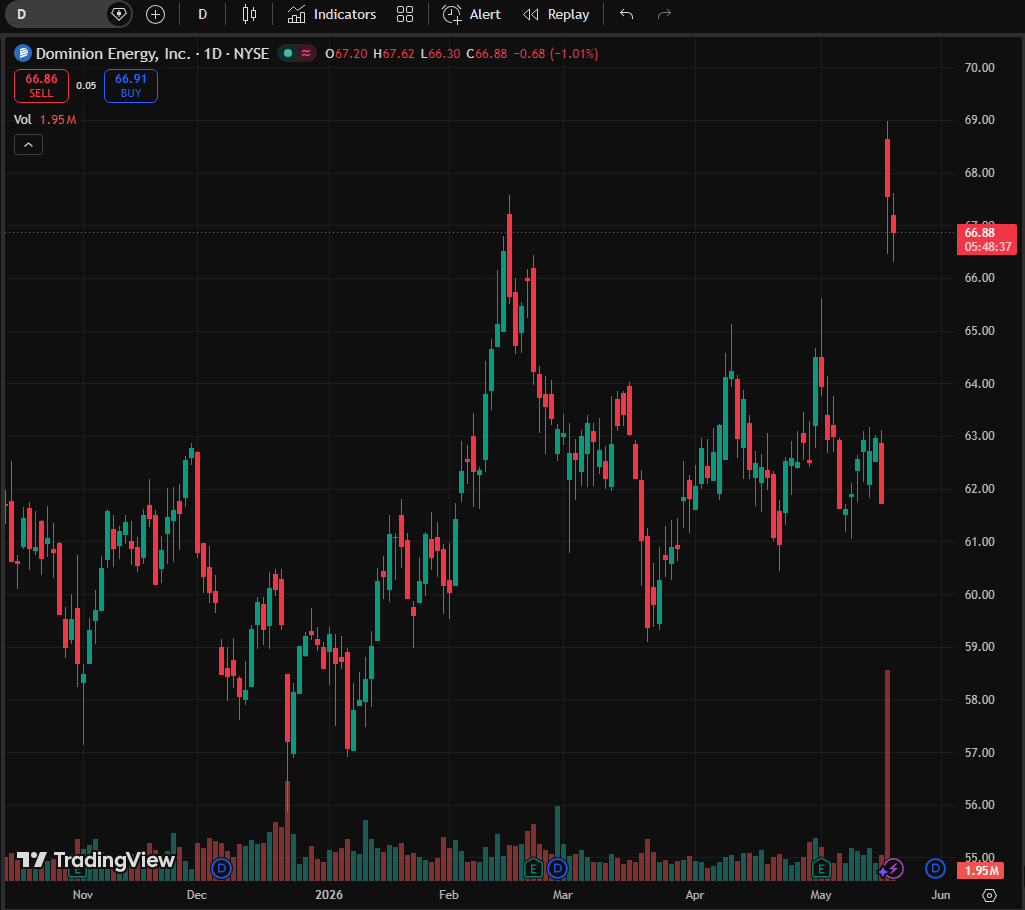Click the dividend D marker near Dec
This screenshot has width=1025, height=910.
tap(222, 868)
